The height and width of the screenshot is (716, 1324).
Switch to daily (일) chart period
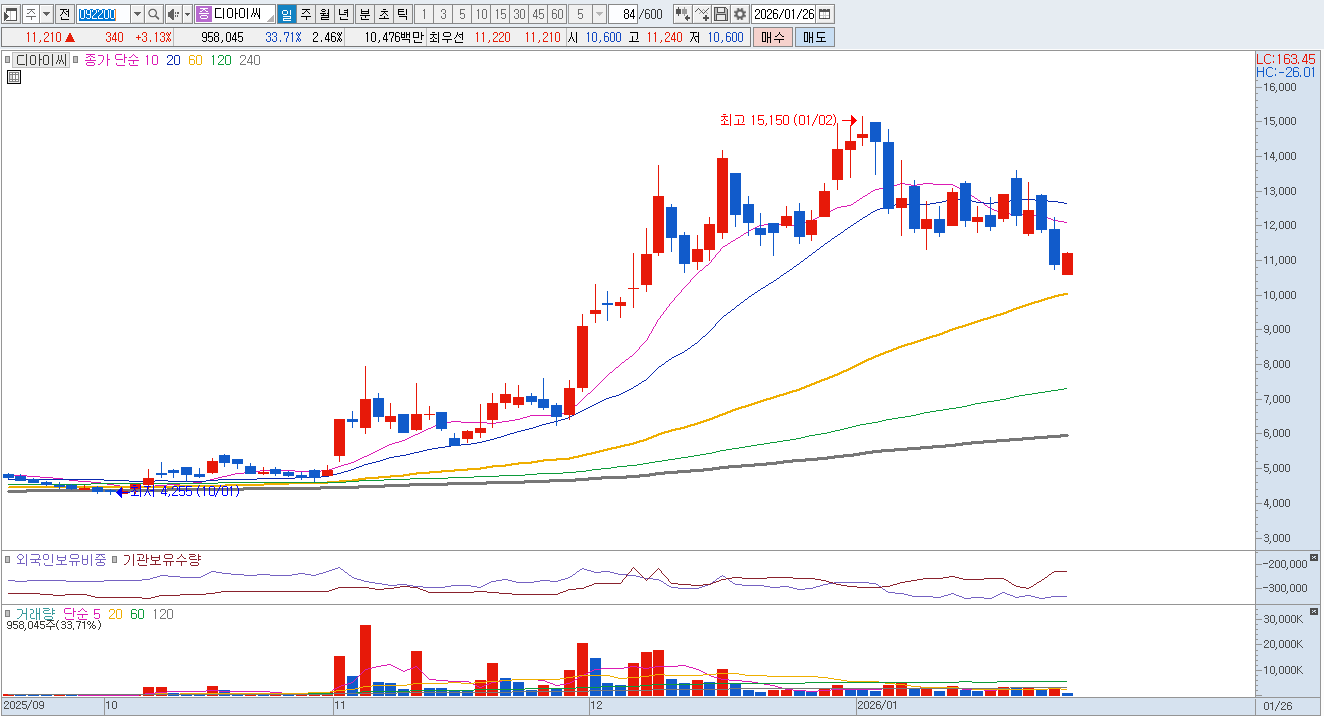pos(286,14)
